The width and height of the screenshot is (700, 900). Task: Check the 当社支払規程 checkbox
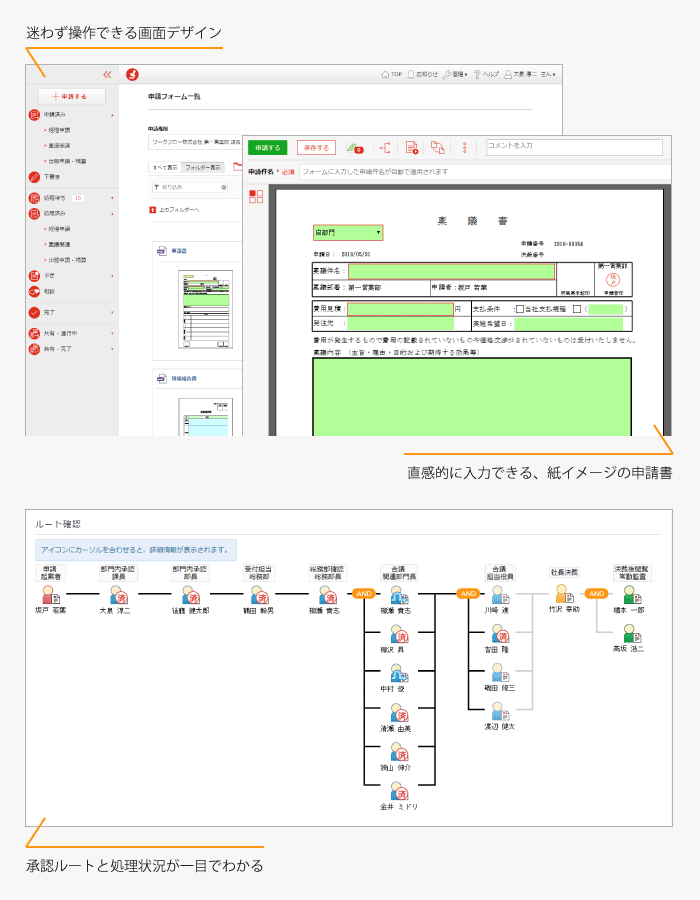point(518,309)
